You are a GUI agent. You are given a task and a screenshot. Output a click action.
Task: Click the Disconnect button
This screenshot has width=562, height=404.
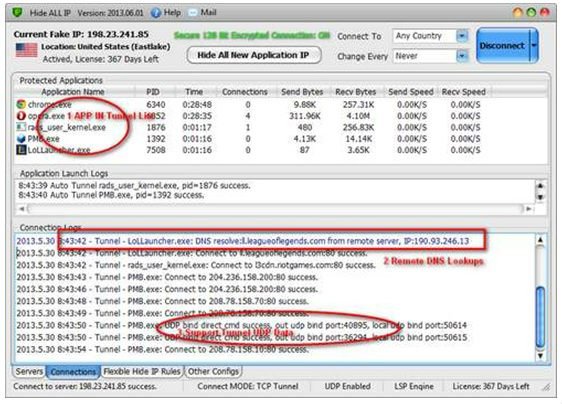pos(503,46)
